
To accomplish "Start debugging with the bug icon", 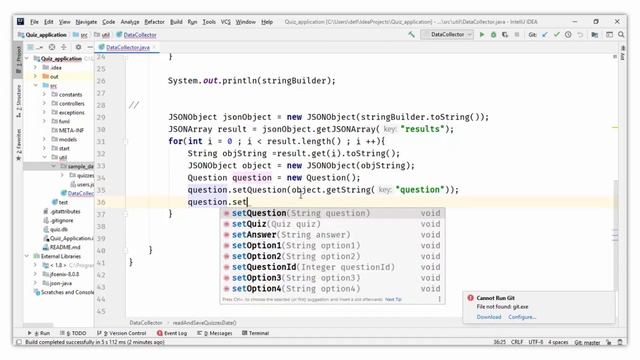I will (x=493, y=35).
